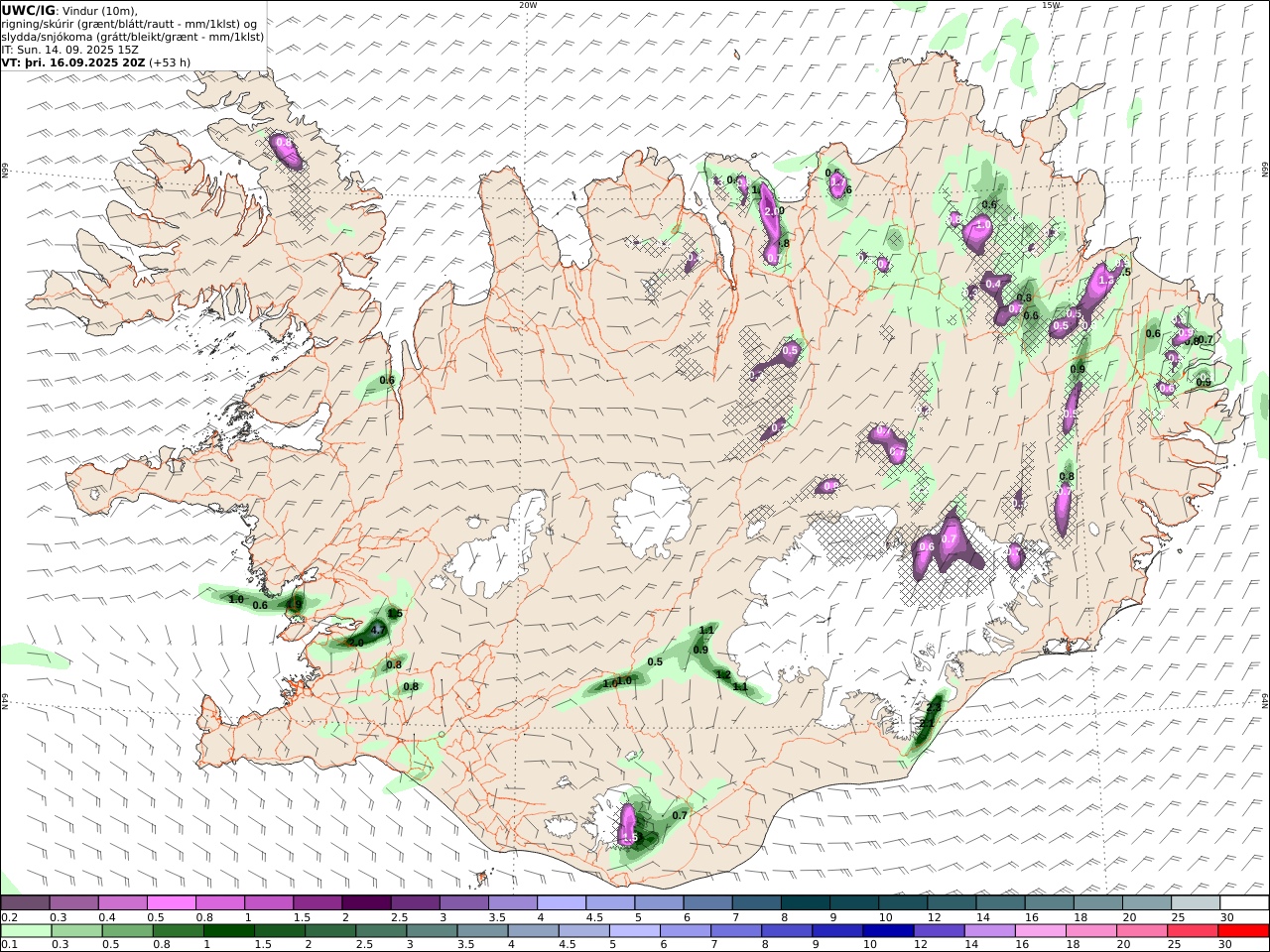
Task: Click the '0.2' label in the top legend row
Action: point(8,917)
